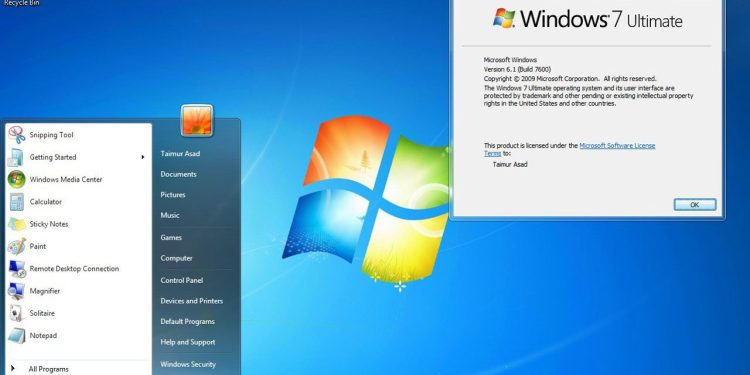Open the Notepad icon
The height and width of the screenshot is (375, 750).
pos(17,335)
